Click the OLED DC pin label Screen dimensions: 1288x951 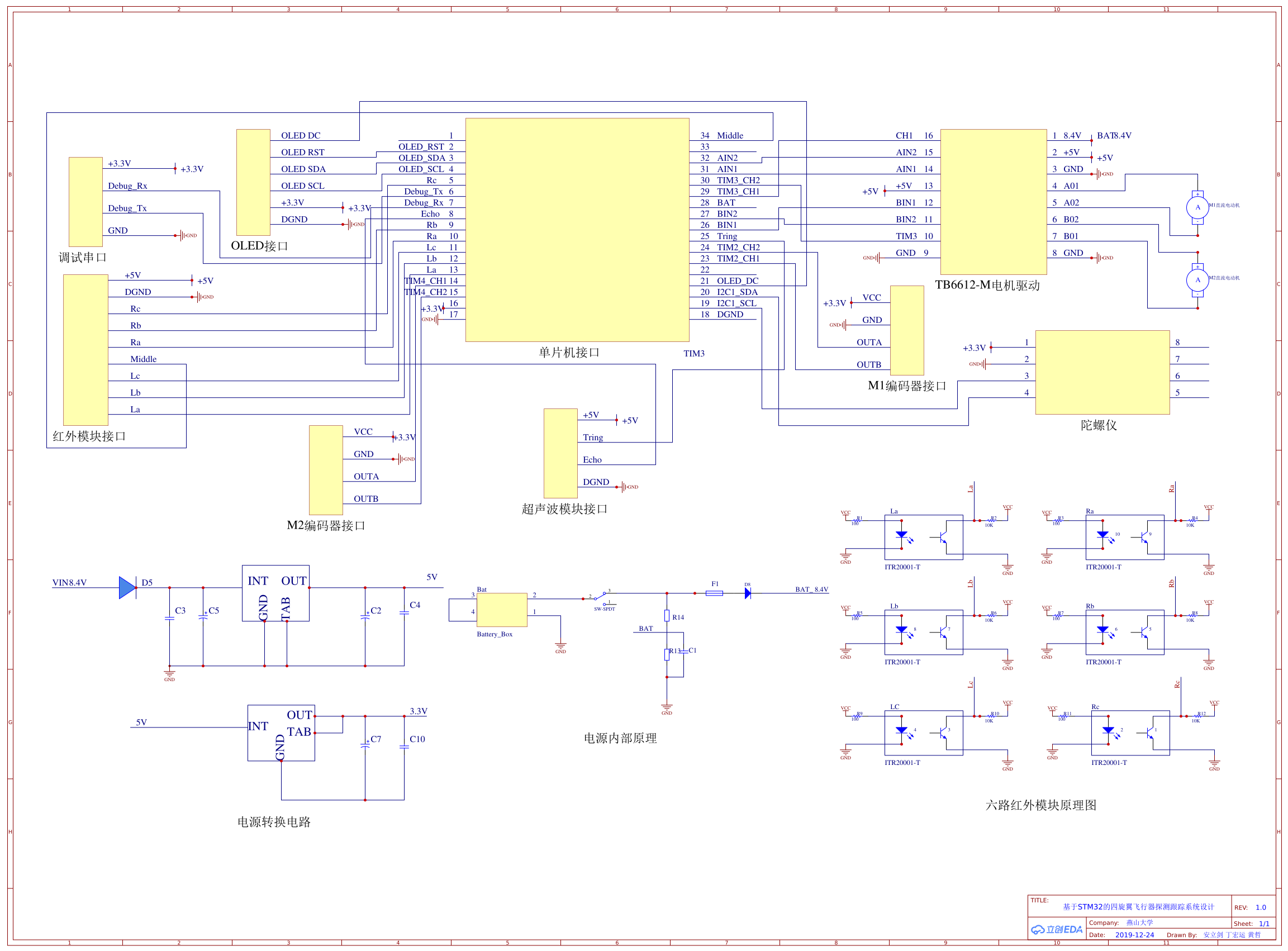pyautogui.click(x=301, y=135)
